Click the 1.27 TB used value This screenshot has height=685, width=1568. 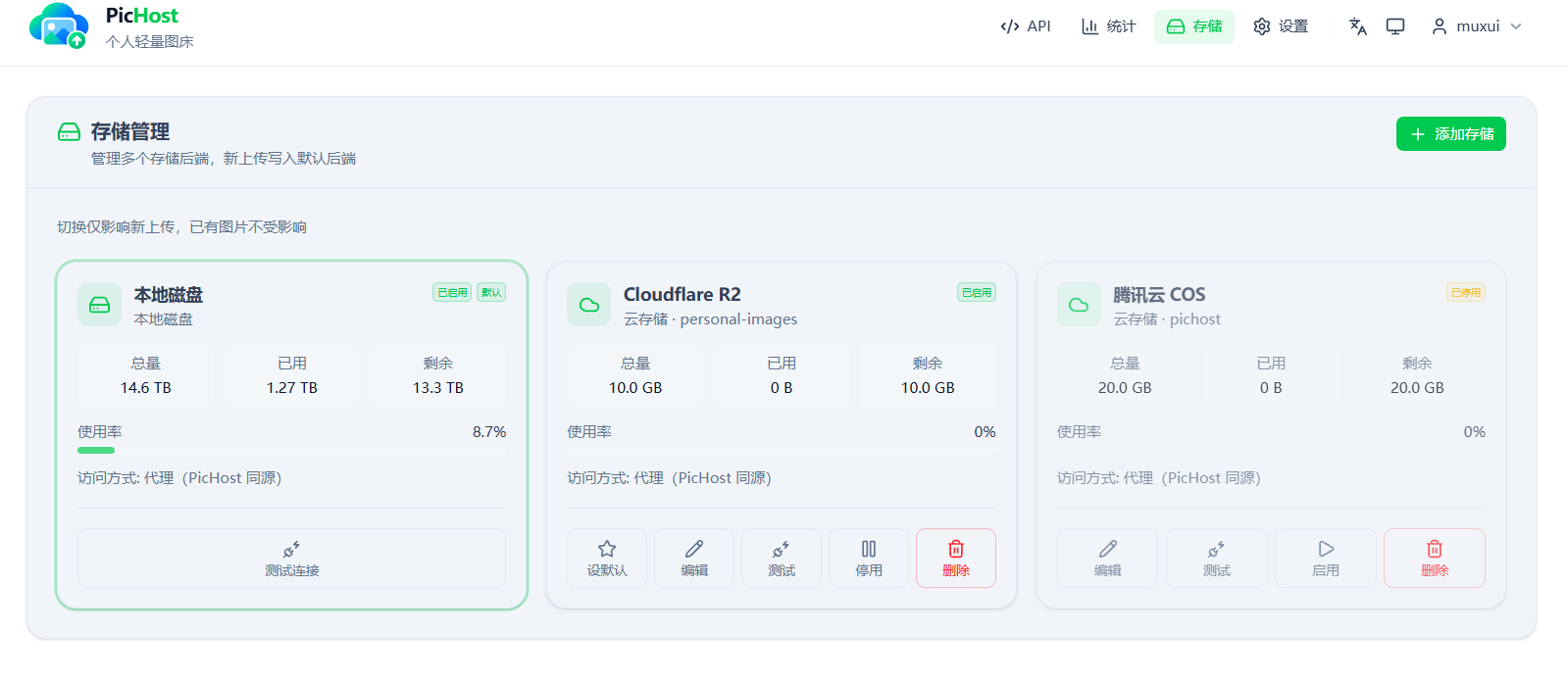(x=292, y=388)
